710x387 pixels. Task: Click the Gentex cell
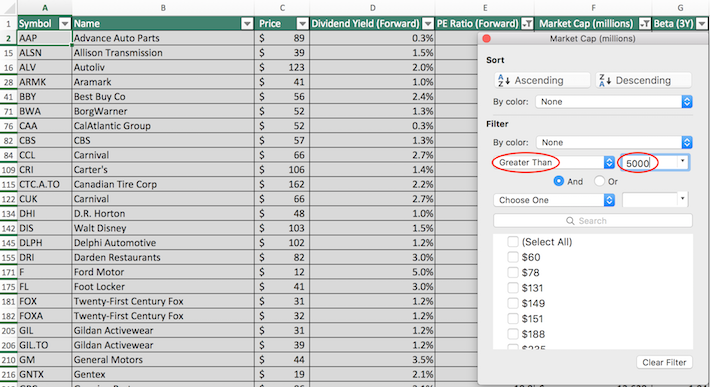163,374
